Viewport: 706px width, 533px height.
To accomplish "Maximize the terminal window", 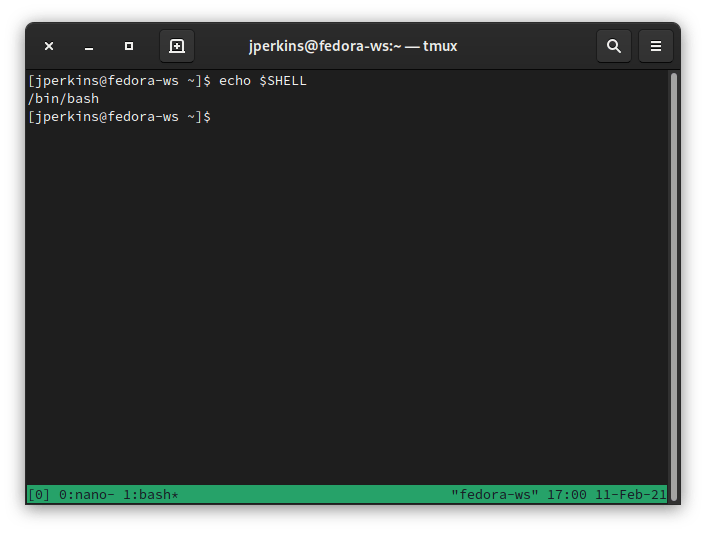I will (129, 46).
